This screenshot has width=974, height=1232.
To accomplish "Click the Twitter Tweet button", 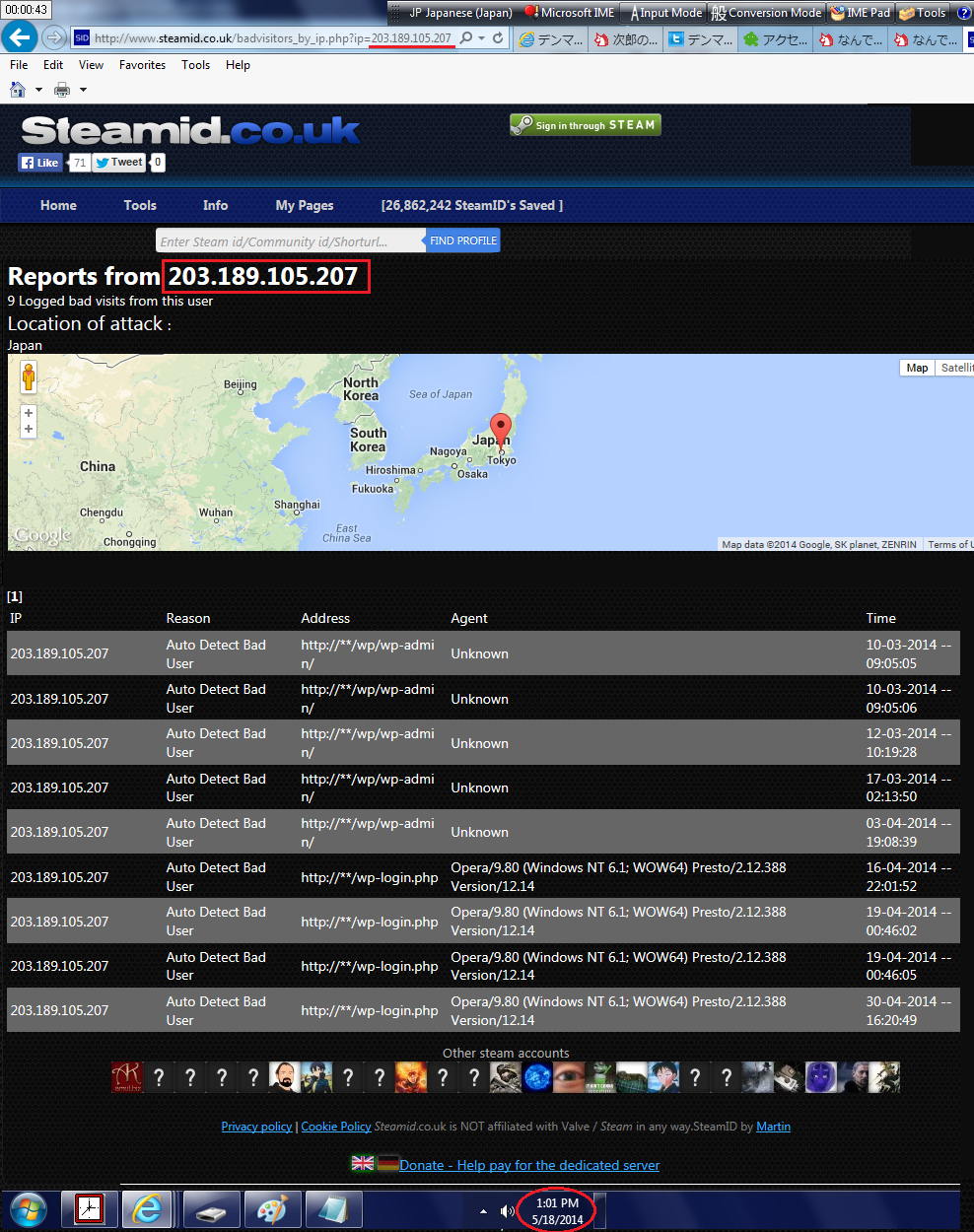I will [119, 163].
